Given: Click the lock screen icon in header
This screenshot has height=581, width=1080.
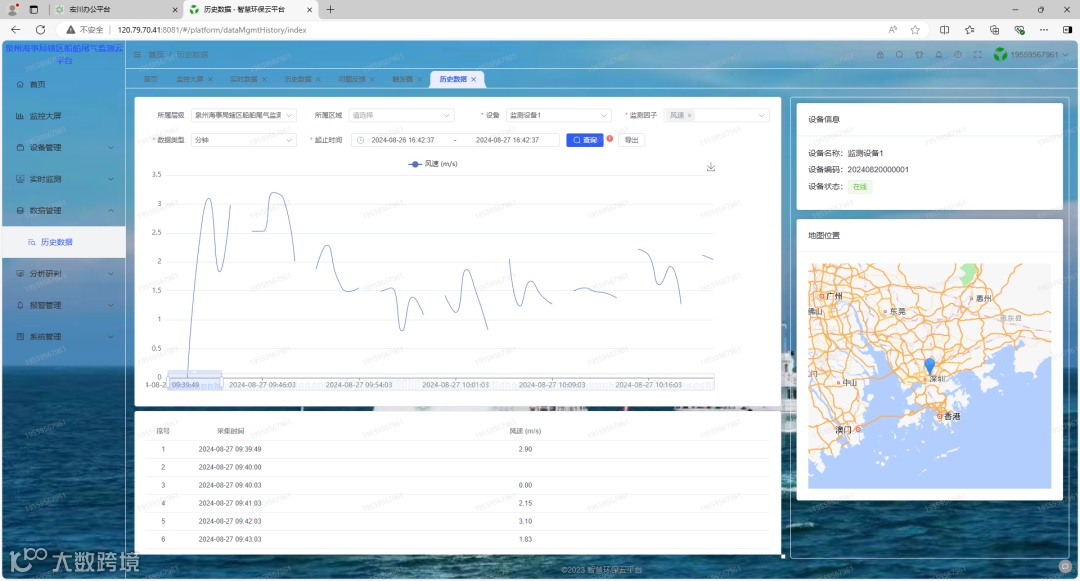Looking at the screenshot, I should pos(880,54).
